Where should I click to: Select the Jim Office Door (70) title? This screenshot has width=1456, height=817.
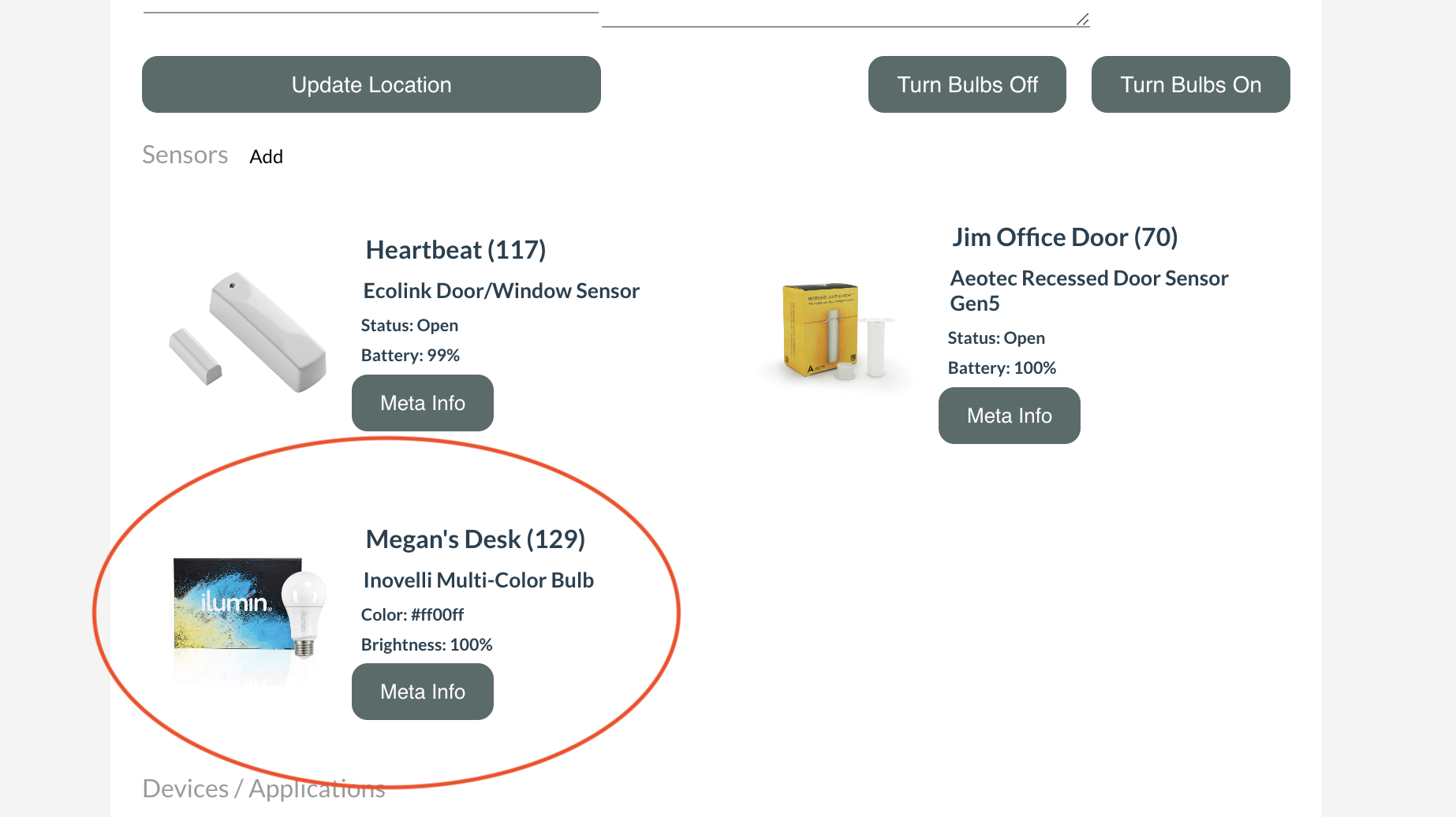1065,237
